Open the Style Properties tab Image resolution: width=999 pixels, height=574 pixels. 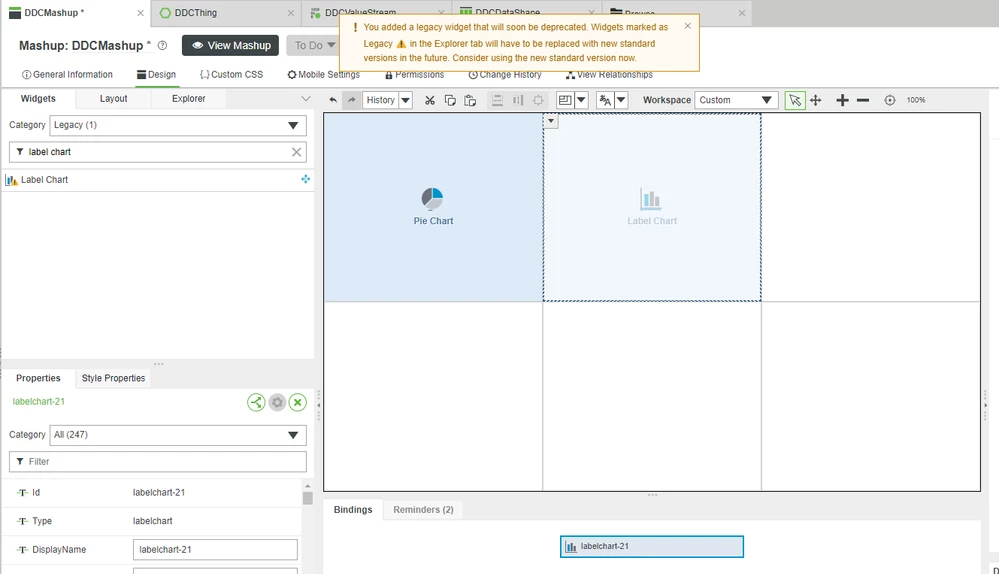pyautogui.click(x=113, y=378)
